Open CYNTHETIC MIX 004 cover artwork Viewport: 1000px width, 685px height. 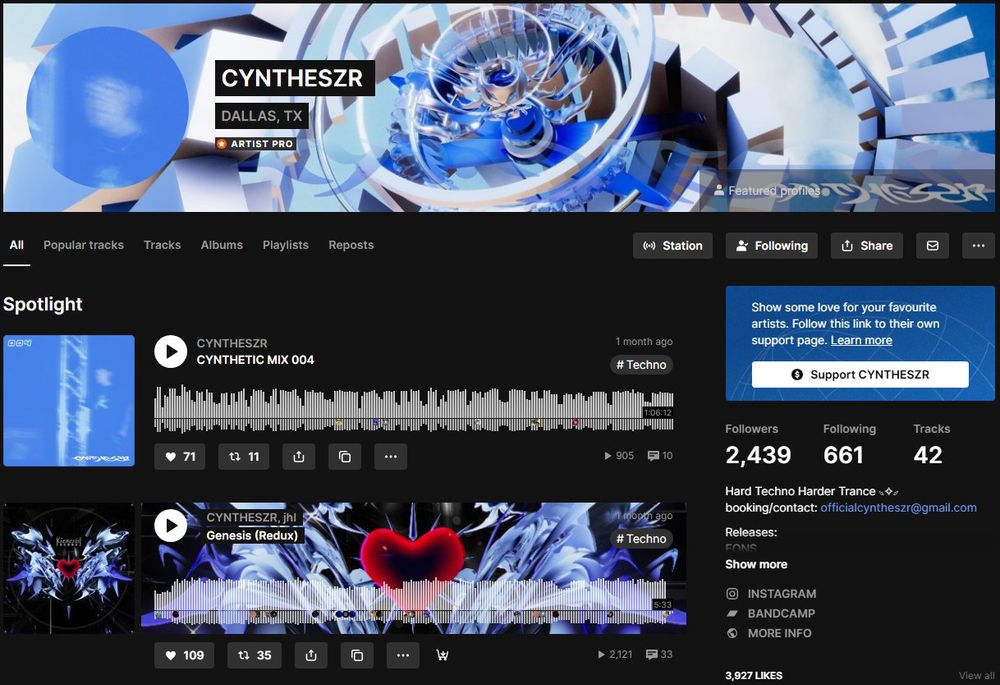[69, 401]
